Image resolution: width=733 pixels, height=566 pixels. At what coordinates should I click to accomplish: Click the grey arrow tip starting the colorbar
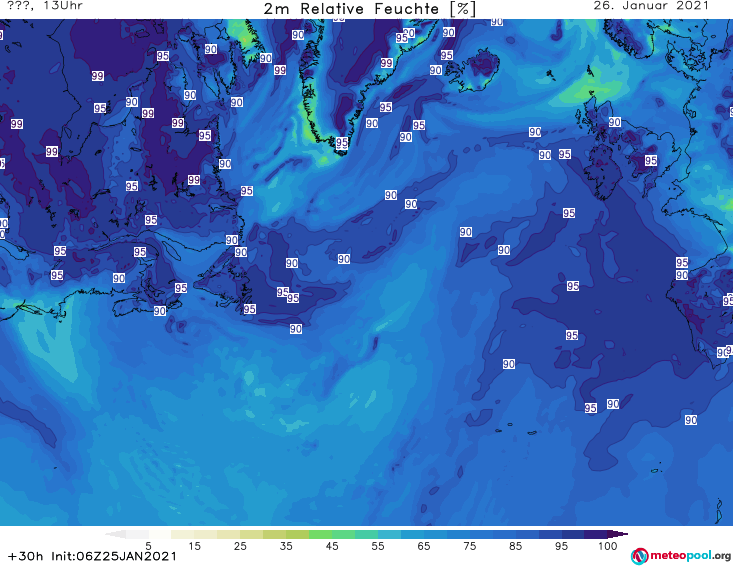[115, 534]
